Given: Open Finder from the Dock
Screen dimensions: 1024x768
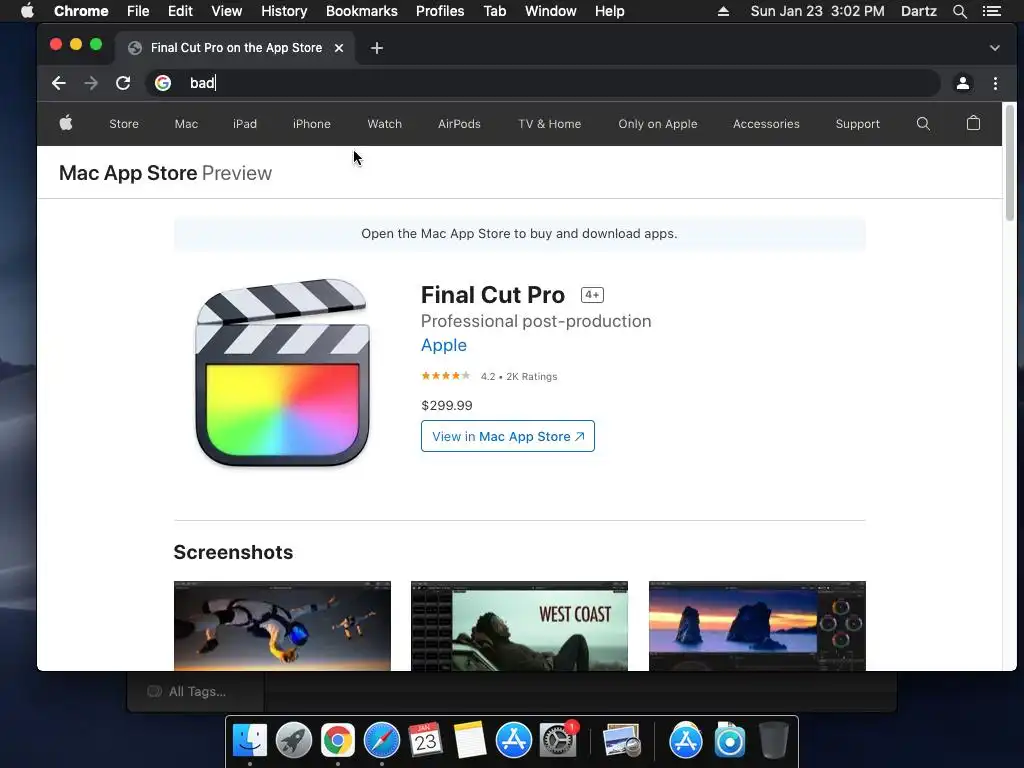Looking at the screenshot, I should [249, 740].
